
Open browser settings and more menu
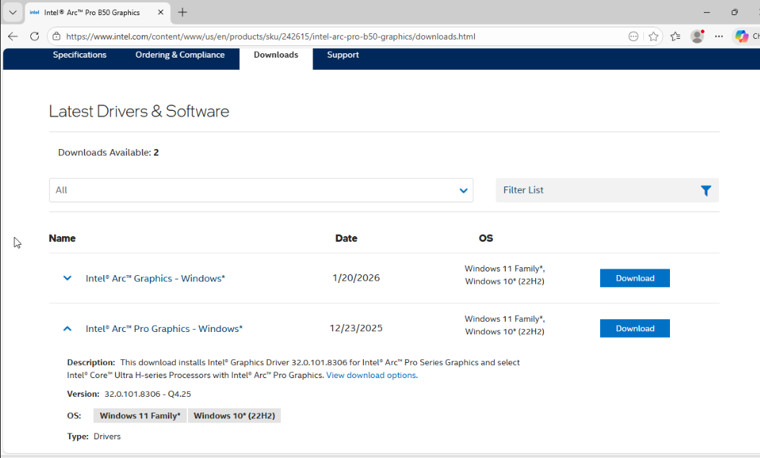[719, 36]
